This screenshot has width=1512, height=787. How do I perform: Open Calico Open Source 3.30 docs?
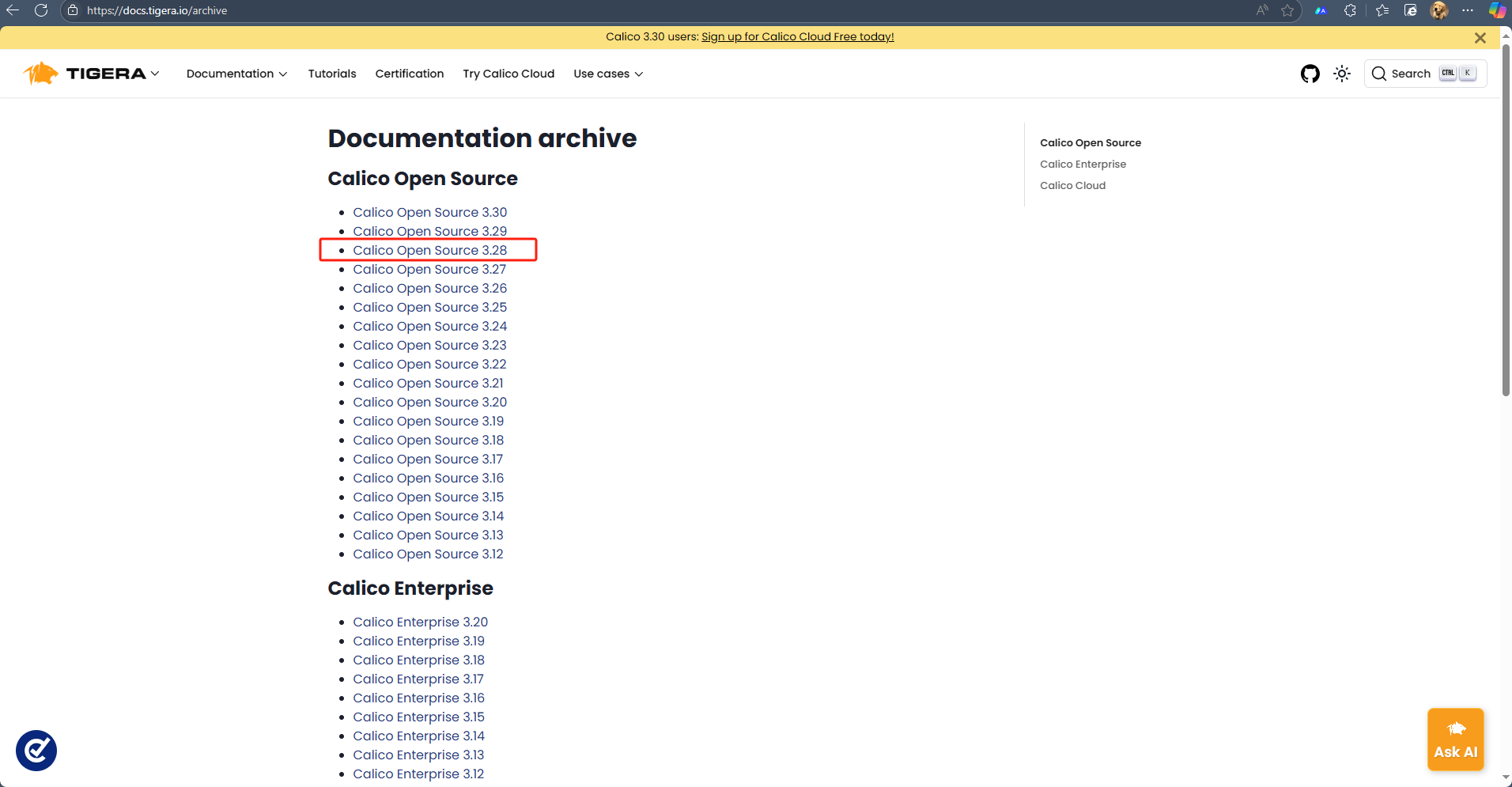coord(429,212)
